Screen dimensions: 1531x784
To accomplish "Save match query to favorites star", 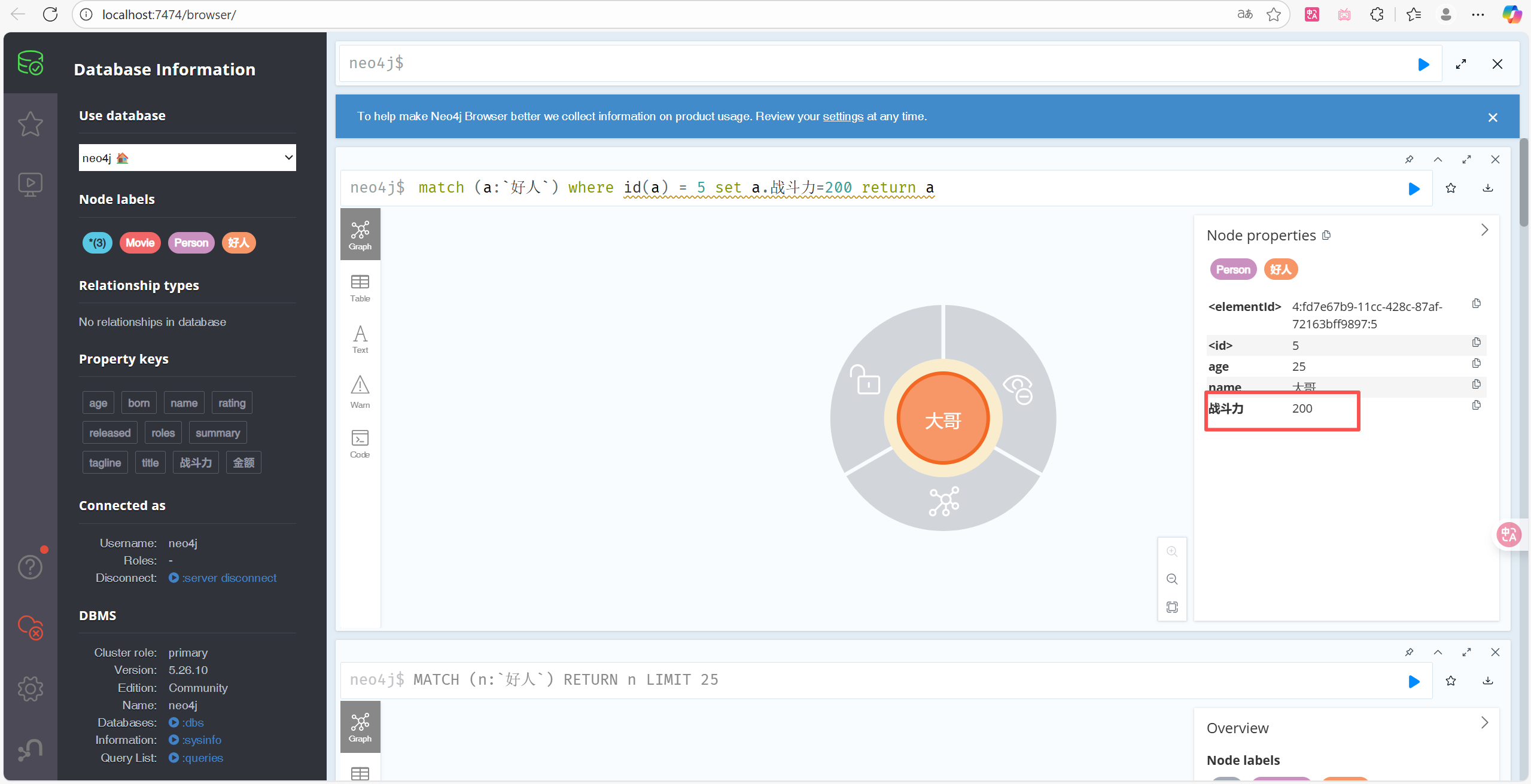I will [x=1451, y=188].
